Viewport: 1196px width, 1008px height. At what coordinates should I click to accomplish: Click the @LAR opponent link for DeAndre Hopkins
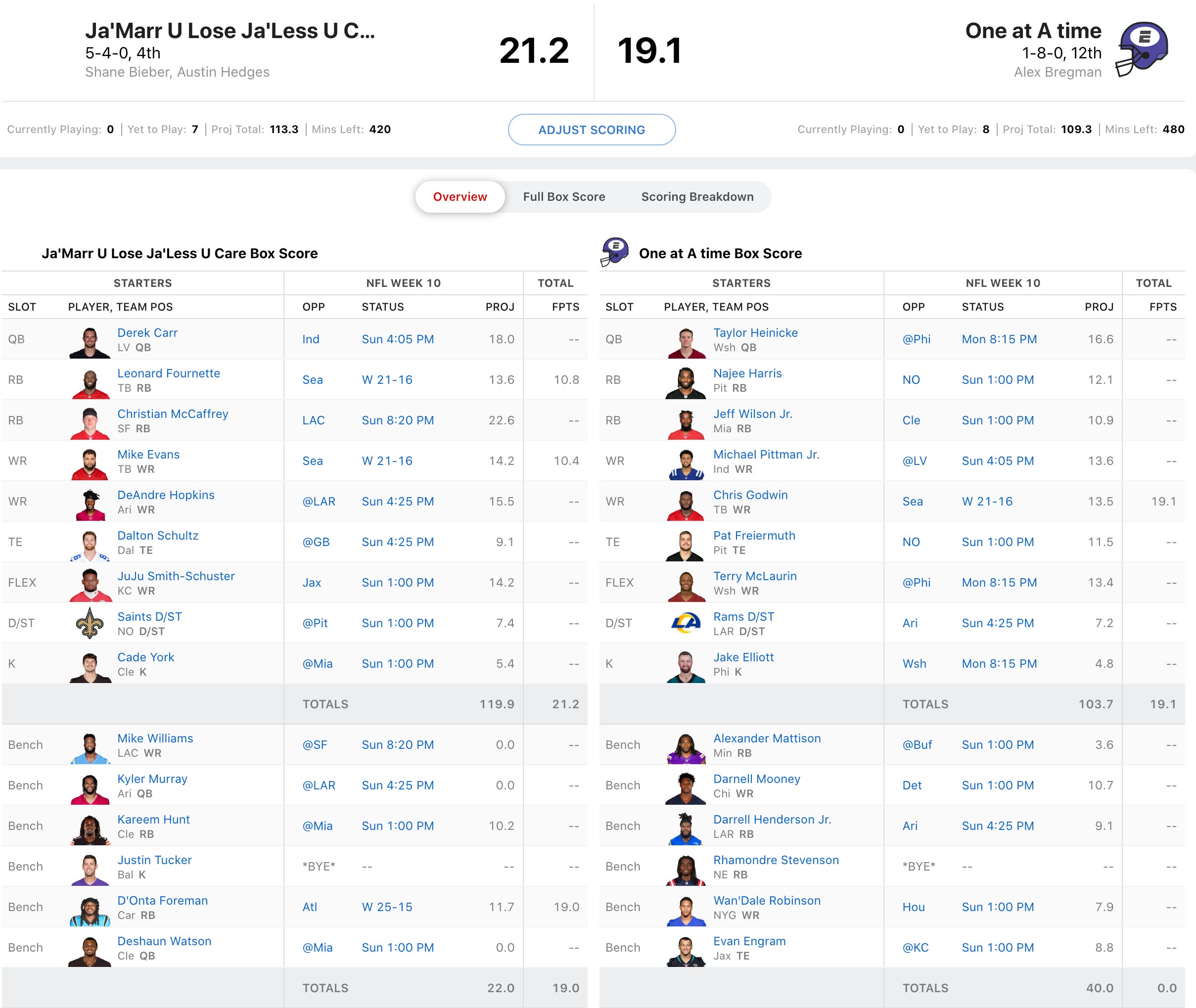click(318, 501)
